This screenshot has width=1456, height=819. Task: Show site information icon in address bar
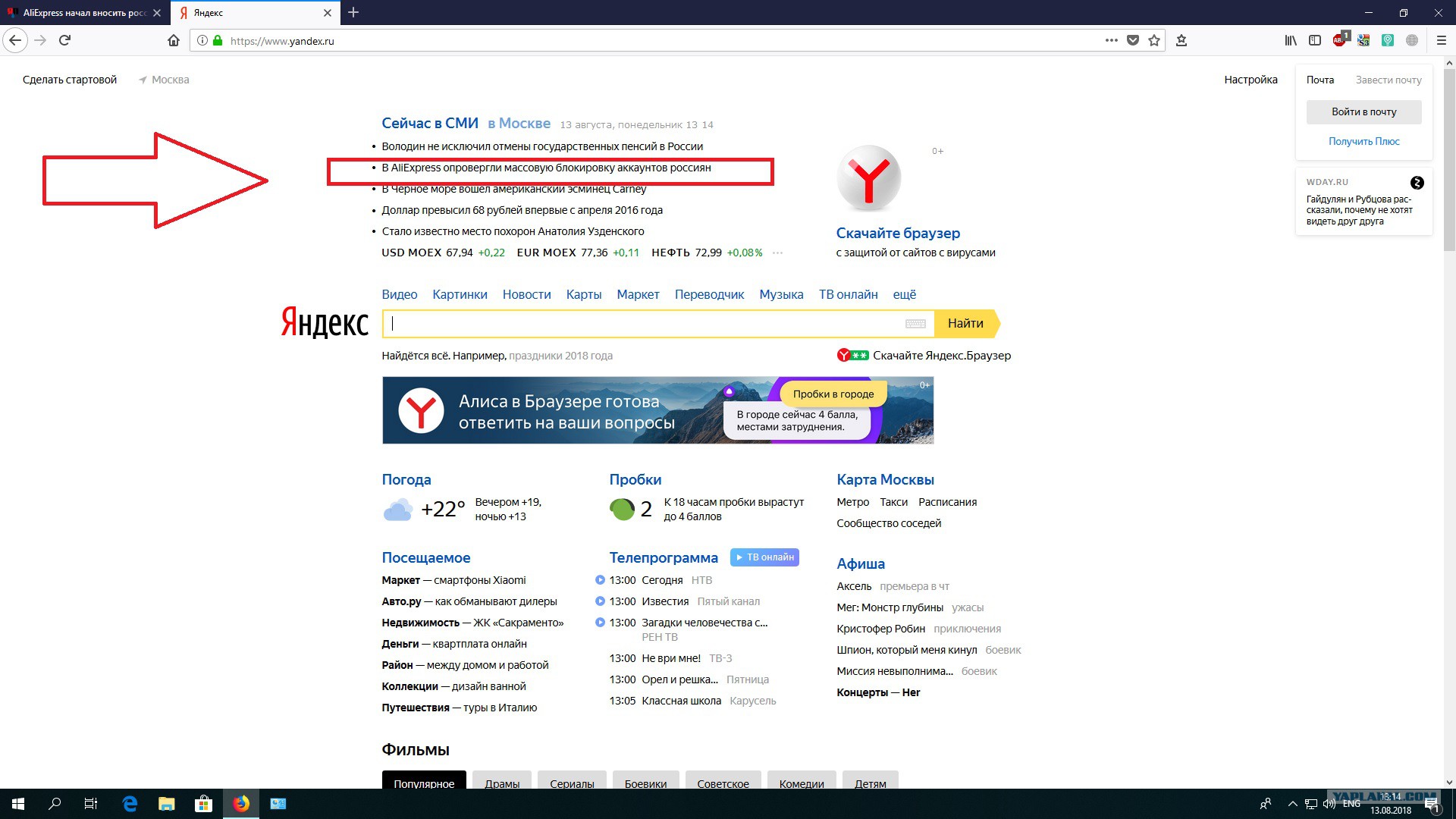tap(202, 41)
